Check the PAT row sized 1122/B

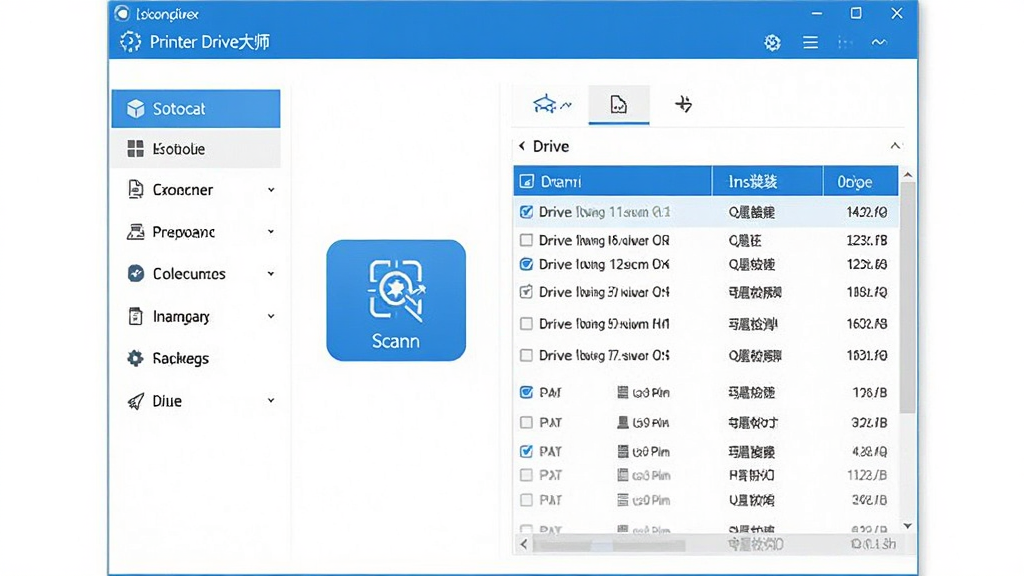tap(526, 475)
